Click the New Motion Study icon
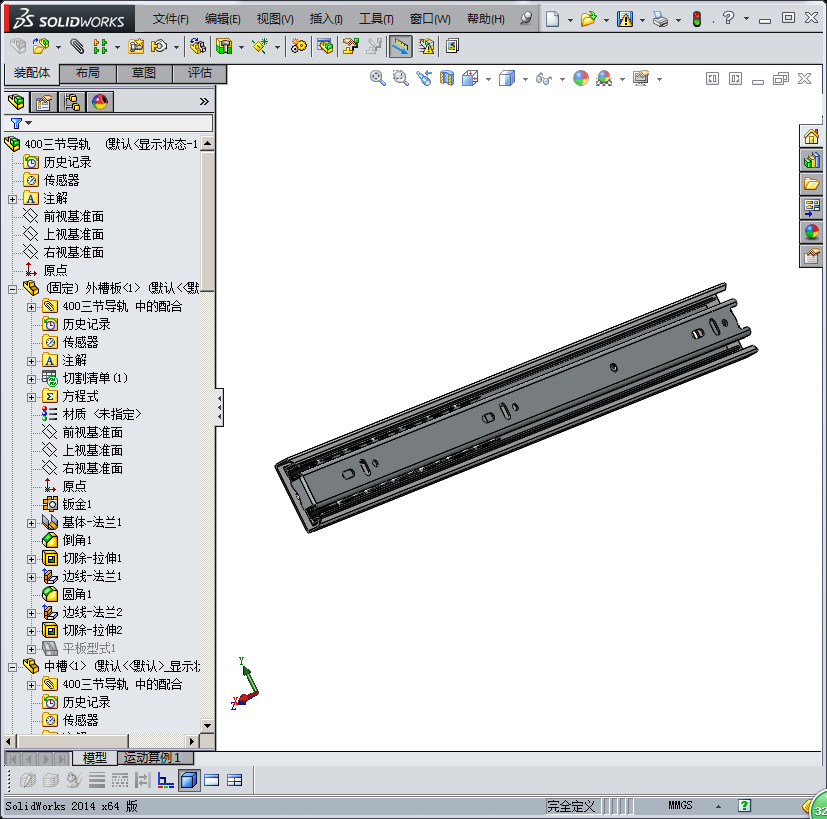The height and width of the screenshot is (819, 827). coord(299,46)
